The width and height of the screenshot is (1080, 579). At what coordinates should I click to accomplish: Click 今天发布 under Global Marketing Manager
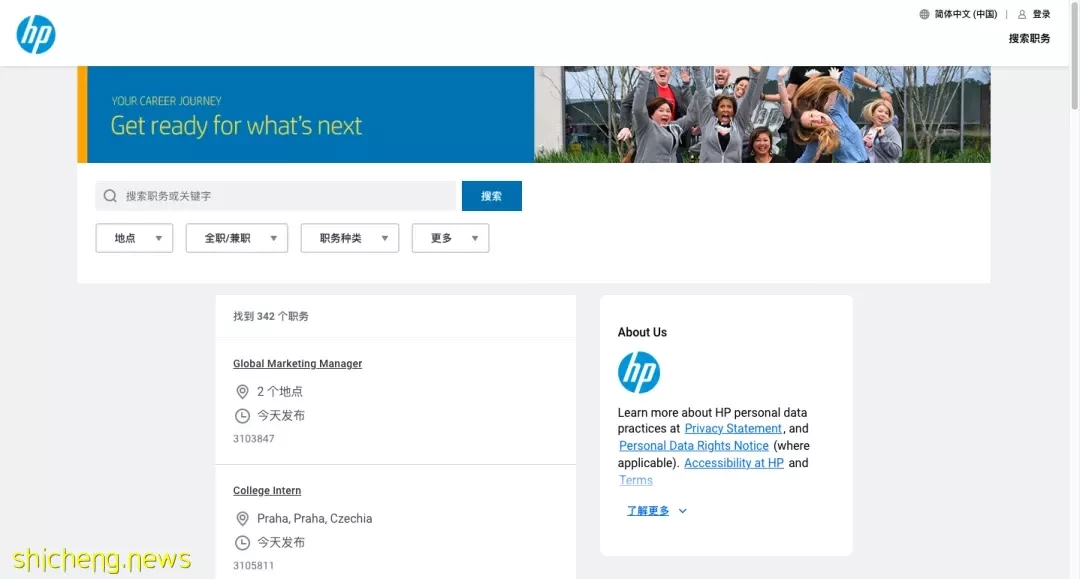pos(281,416)
